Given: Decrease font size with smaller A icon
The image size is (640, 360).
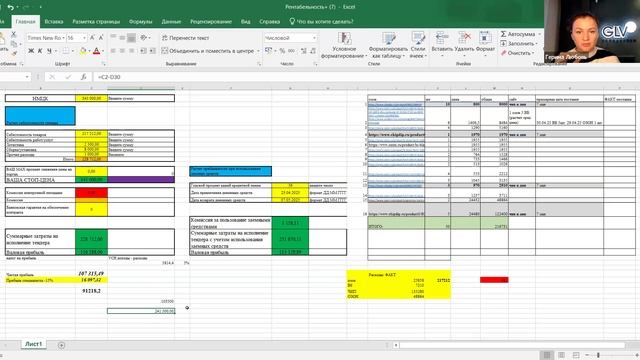Looking at the screenshot, I should (101, 38).
